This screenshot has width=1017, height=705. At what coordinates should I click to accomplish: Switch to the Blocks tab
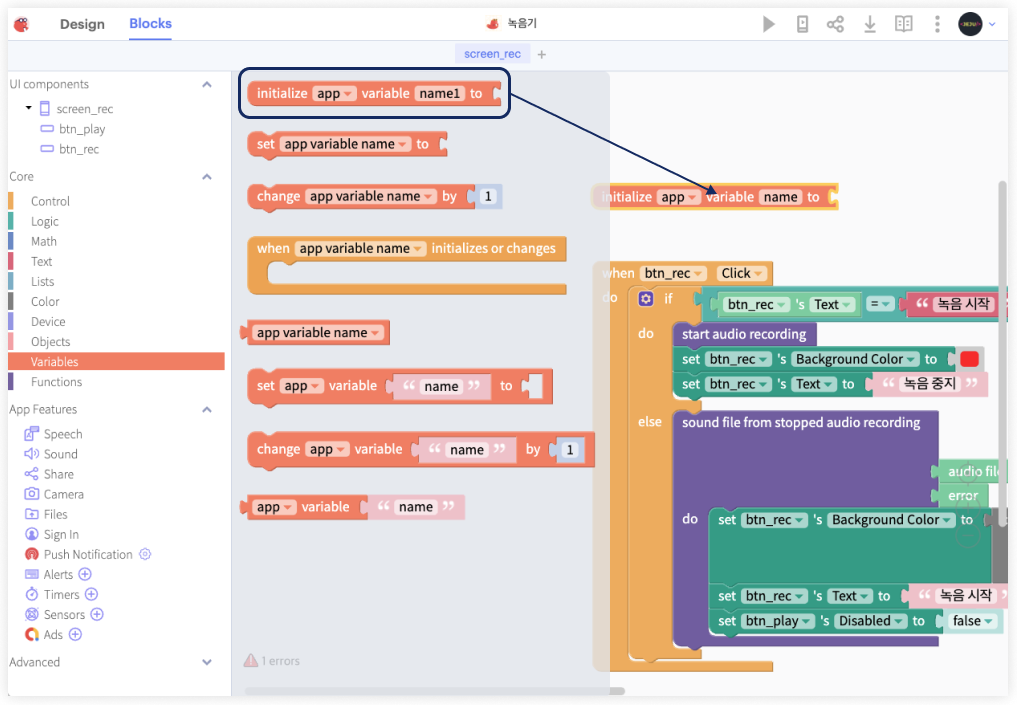click(150, 23)
